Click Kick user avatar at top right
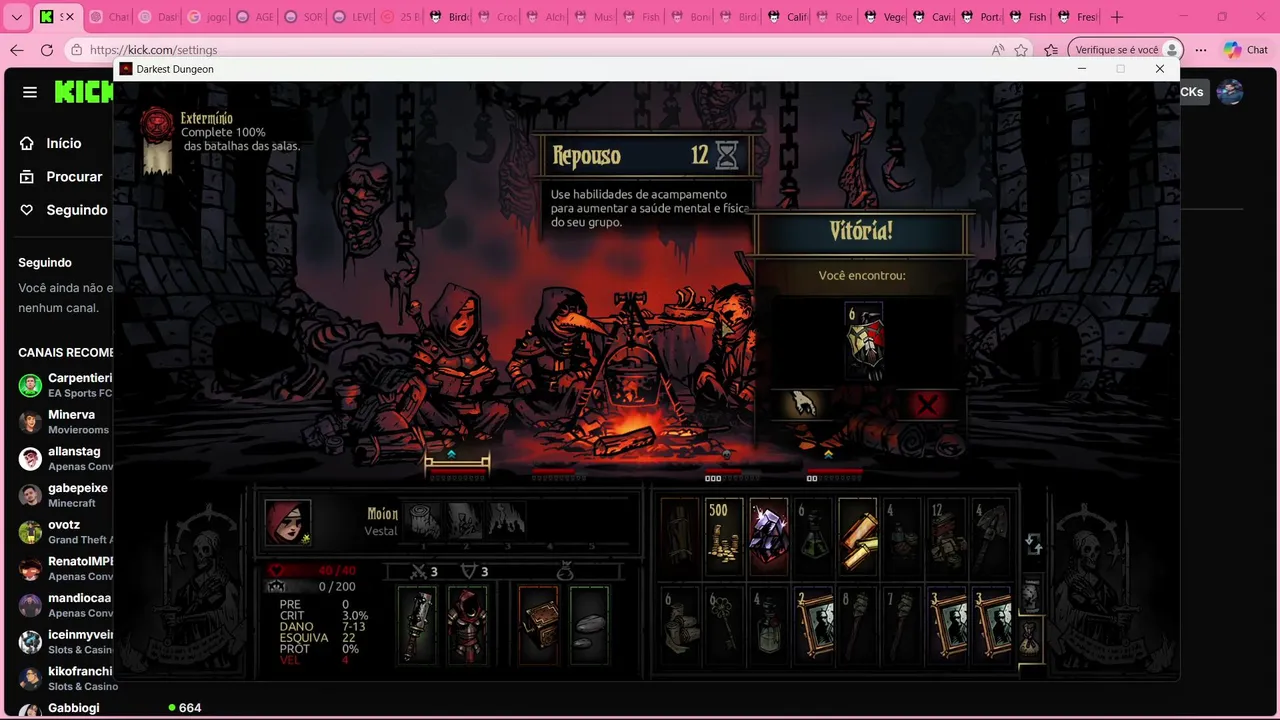Viewport: 1280px width, 720px height. coord(1230,92)
